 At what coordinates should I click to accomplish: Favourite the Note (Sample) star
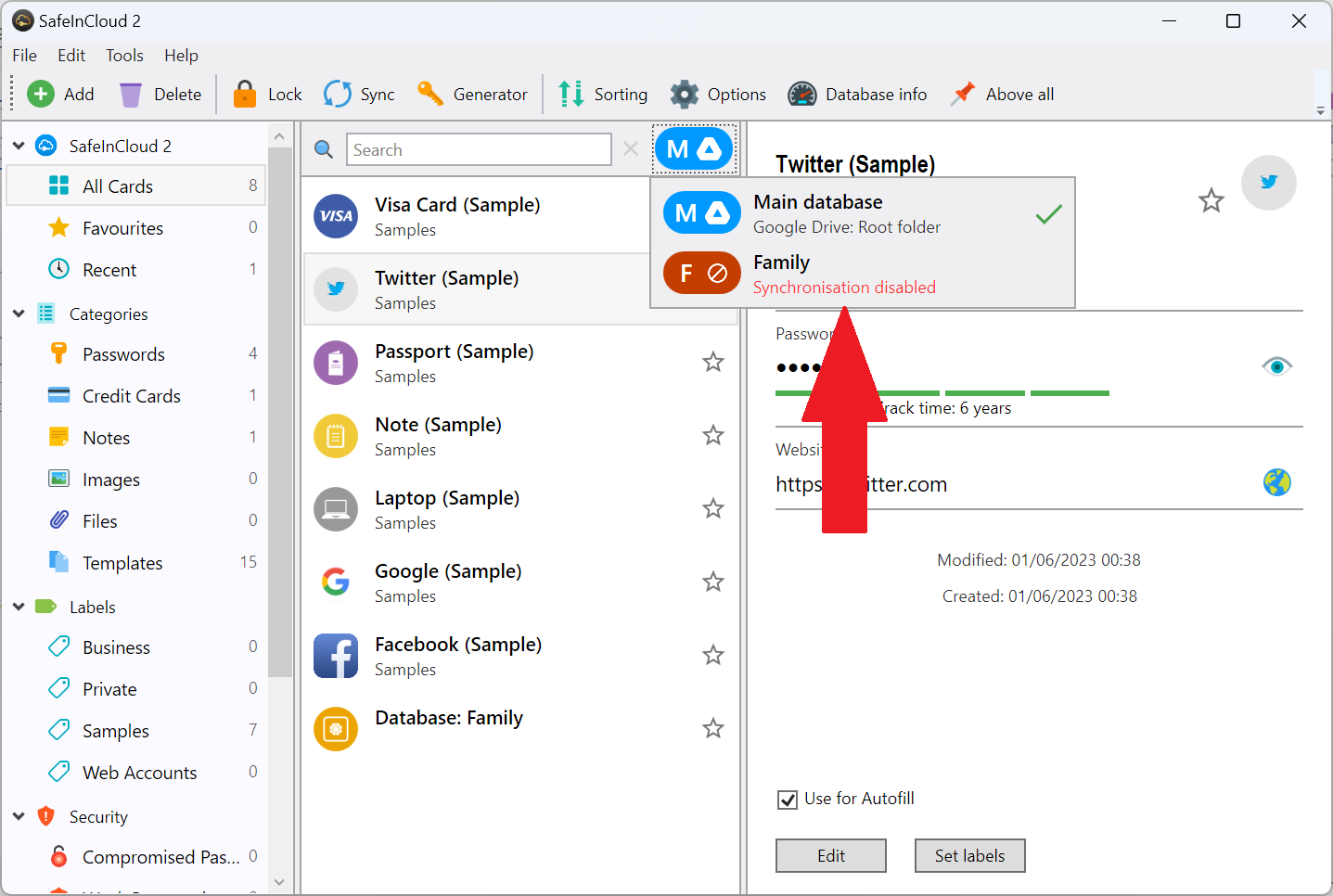tap(712, 435)
